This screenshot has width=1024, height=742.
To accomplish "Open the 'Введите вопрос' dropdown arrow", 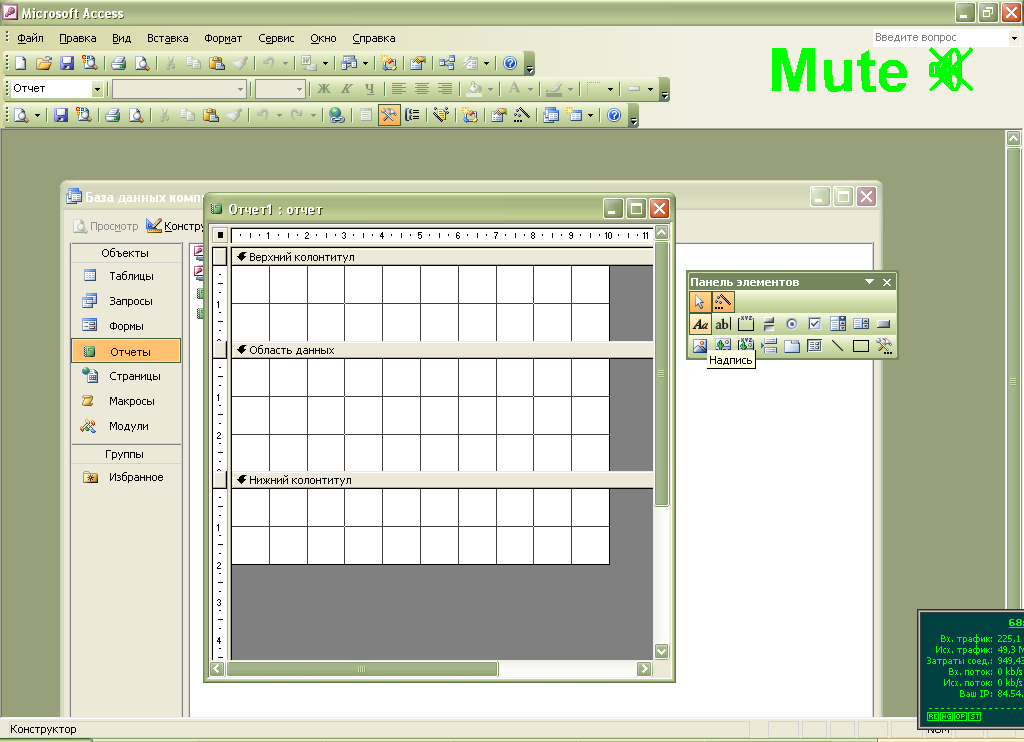I will coord(1014,38).
